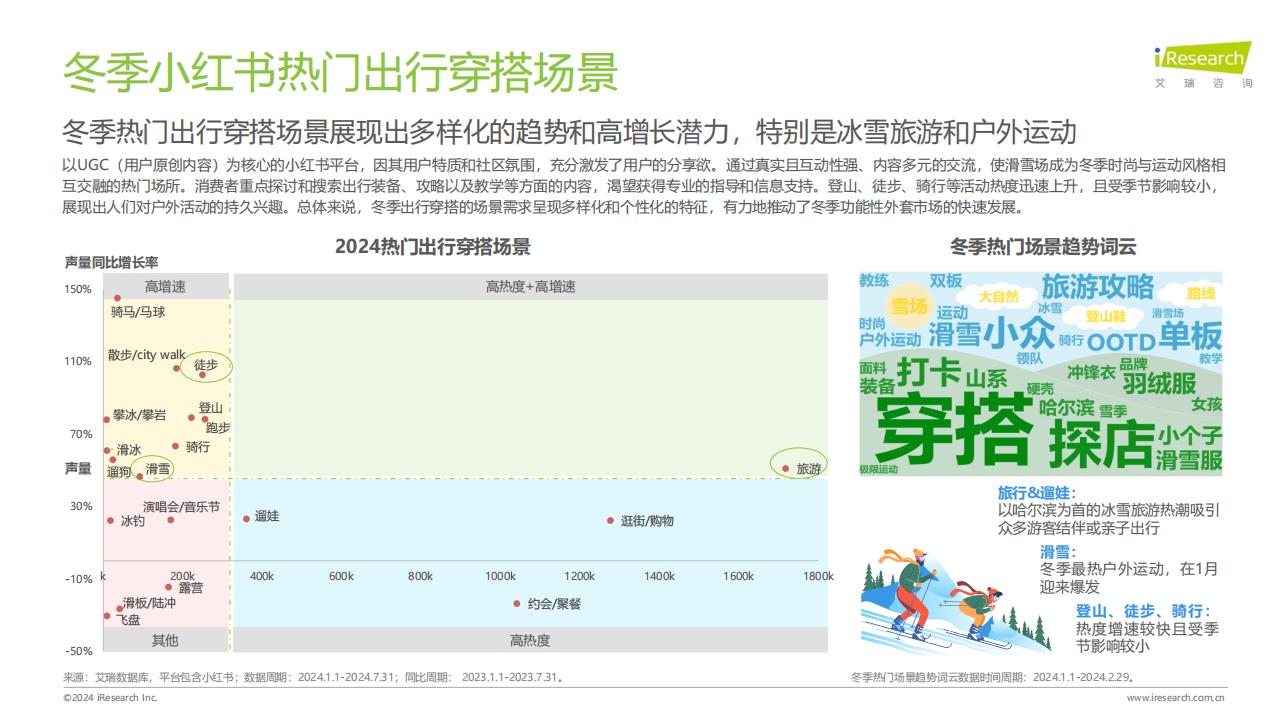Click the OOTD word in cloud
The height and width of the screenshot is (720, 1280).
(x=1121, y=343)
